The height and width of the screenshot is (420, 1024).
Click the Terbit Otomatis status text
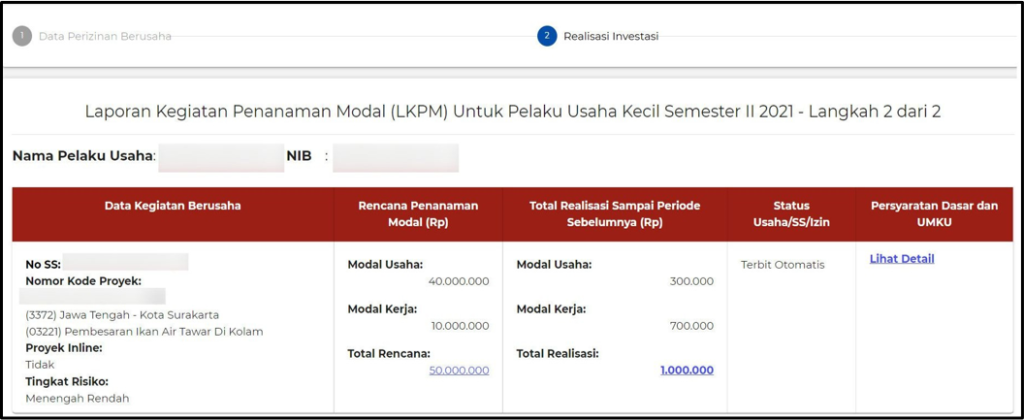(781, 265)
